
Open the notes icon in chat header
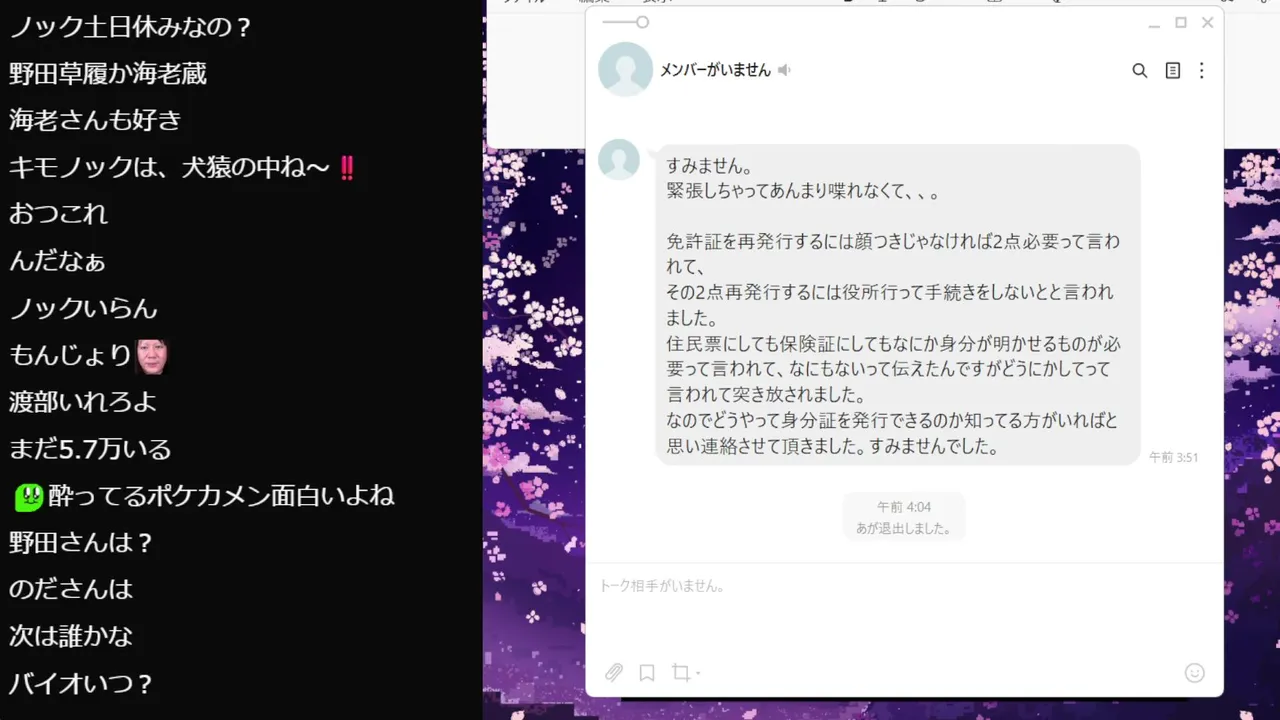coord(1172,71)
